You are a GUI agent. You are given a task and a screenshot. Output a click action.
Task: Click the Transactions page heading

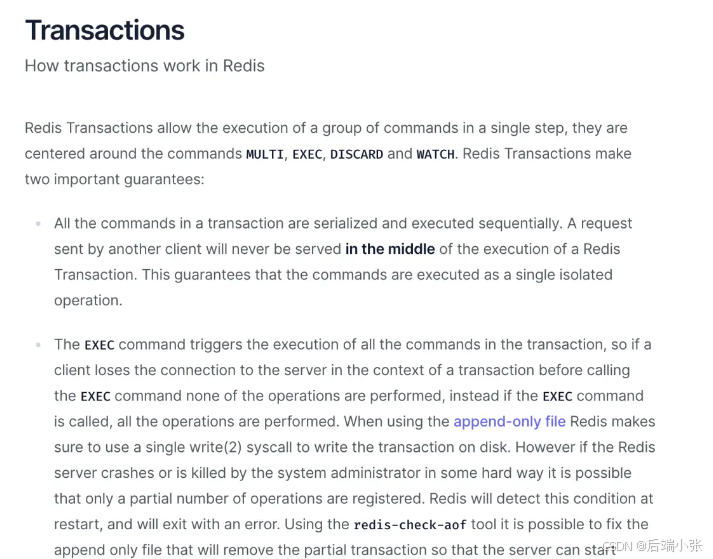pyautogui.click(x=105, y=30)
